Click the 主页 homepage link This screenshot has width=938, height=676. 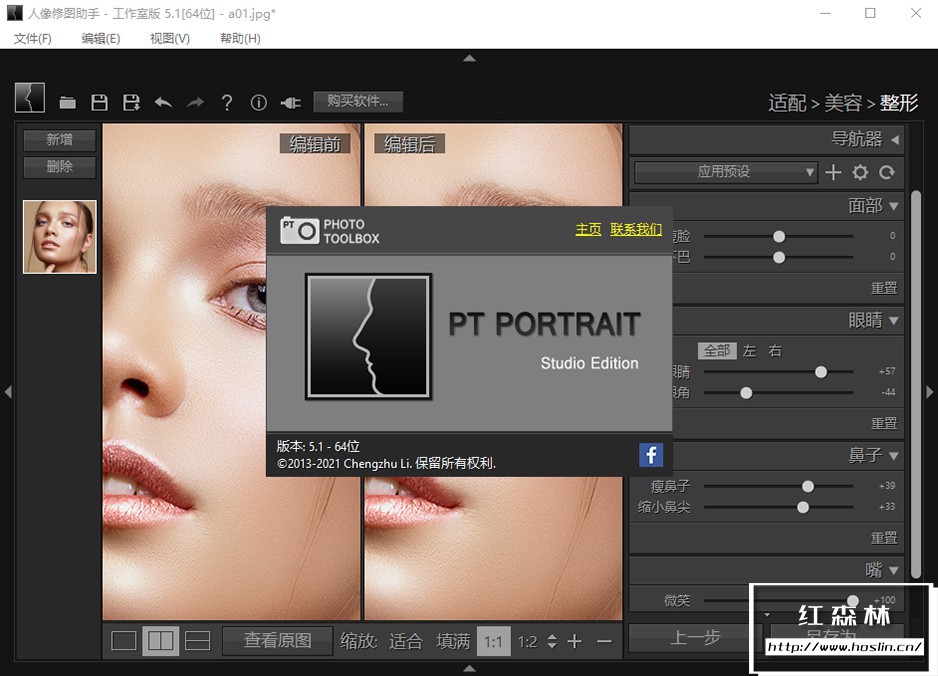click(588, 229)
